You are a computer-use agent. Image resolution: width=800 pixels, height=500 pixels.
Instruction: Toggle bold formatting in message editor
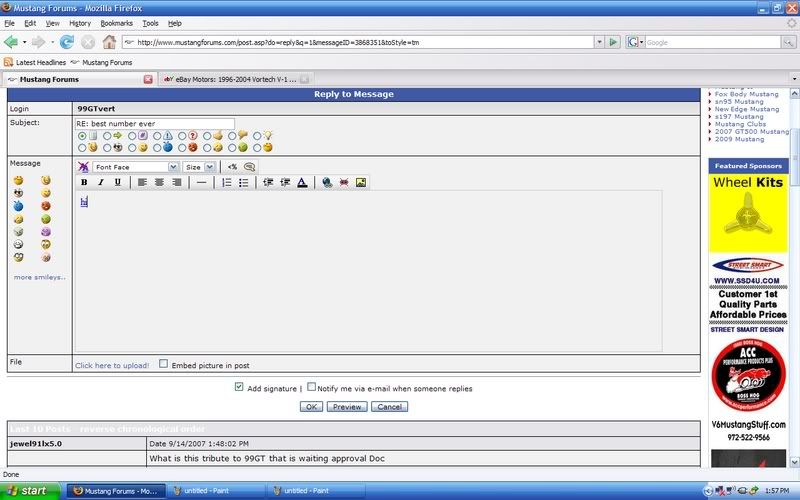click(x=84, y=182)
